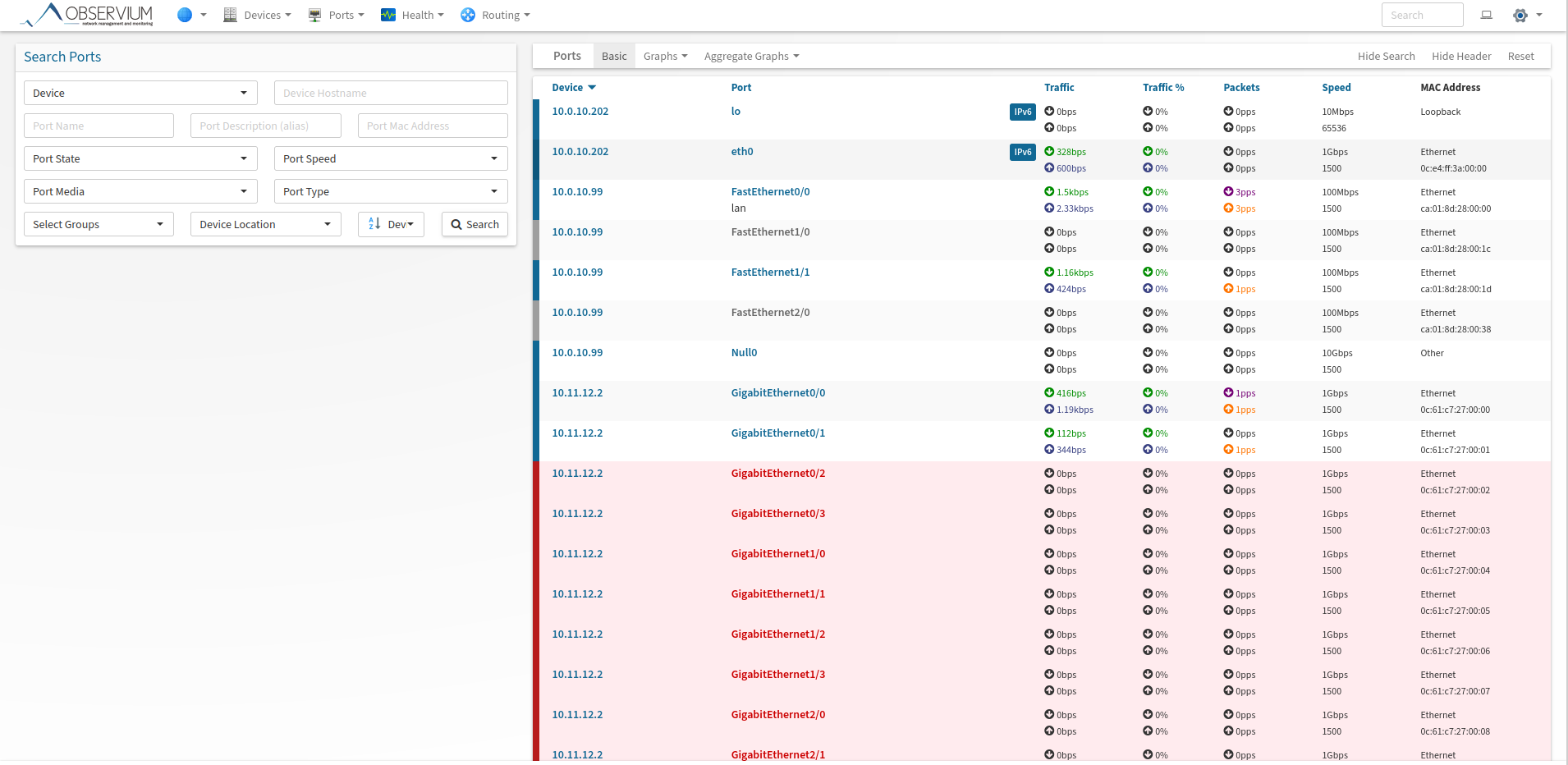Click the Routing icon in navbar

click(x=468, y=15)
